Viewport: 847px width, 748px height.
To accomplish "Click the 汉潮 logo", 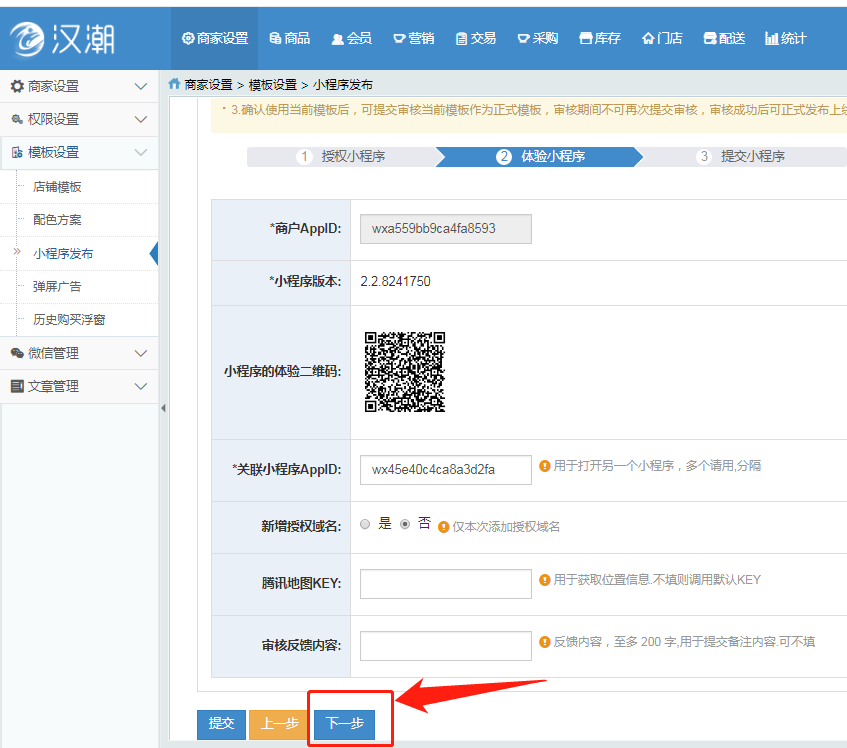I will (x=63, y=39).
